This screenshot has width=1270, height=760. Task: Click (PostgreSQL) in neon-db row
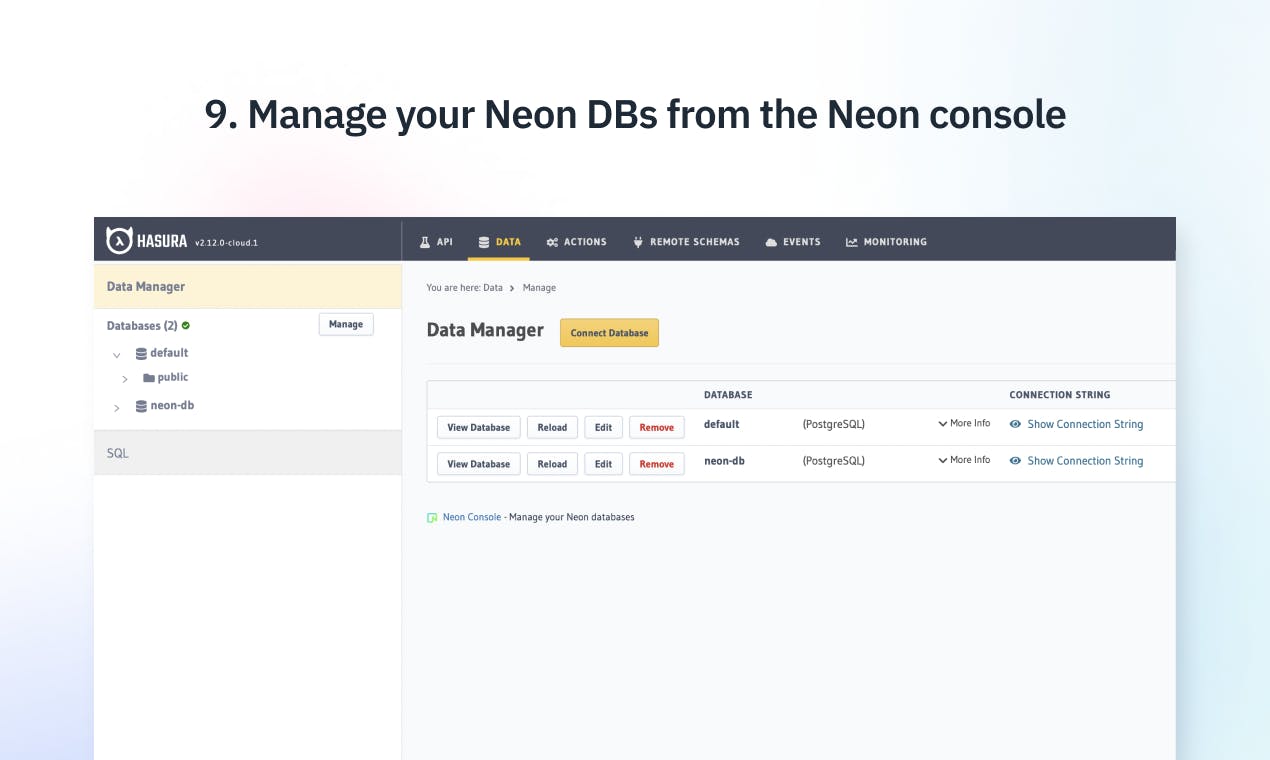click(834, 461)
